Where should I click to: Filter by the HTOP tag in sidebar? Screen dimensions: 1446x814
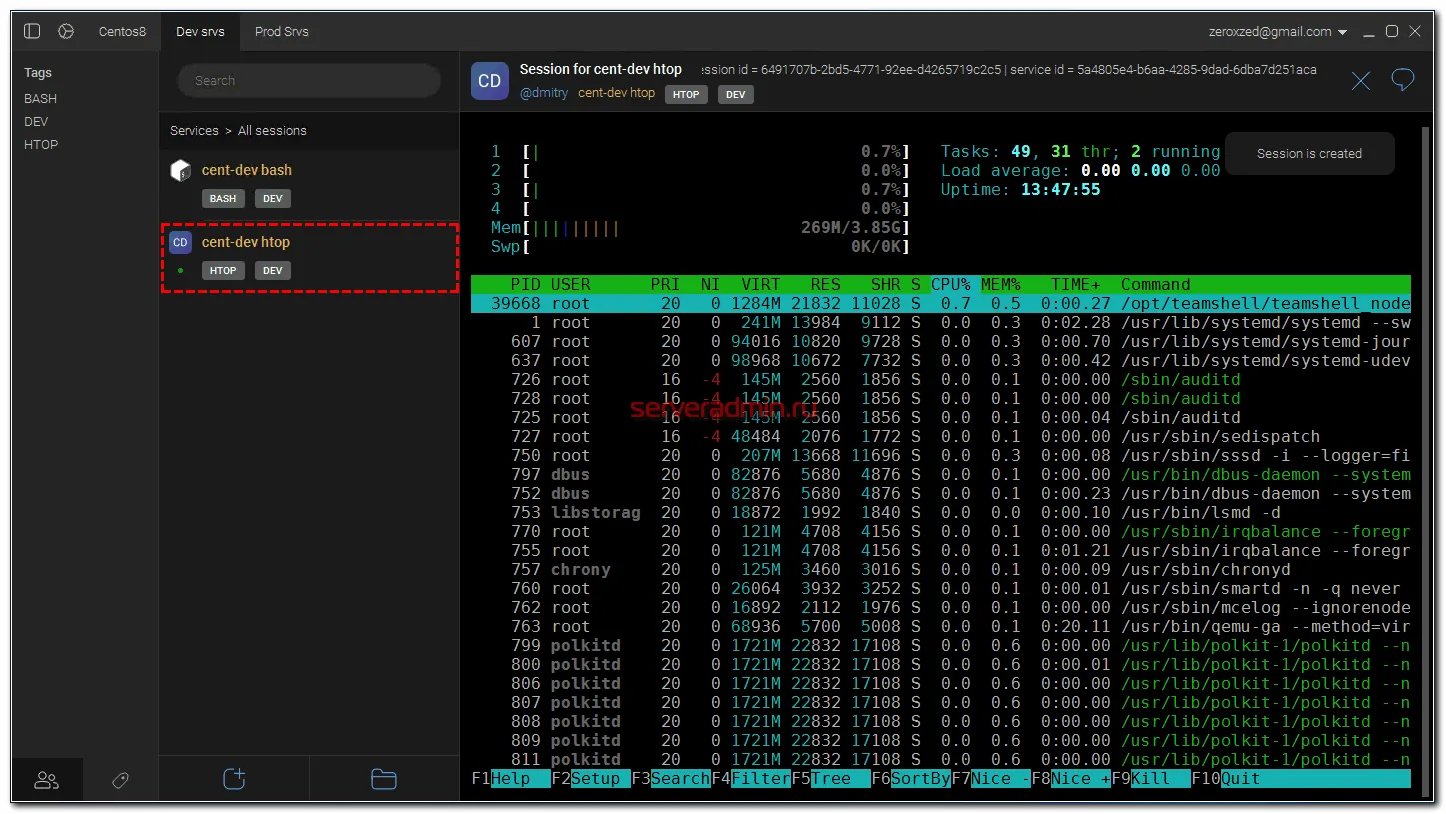(x=41, y=145)
